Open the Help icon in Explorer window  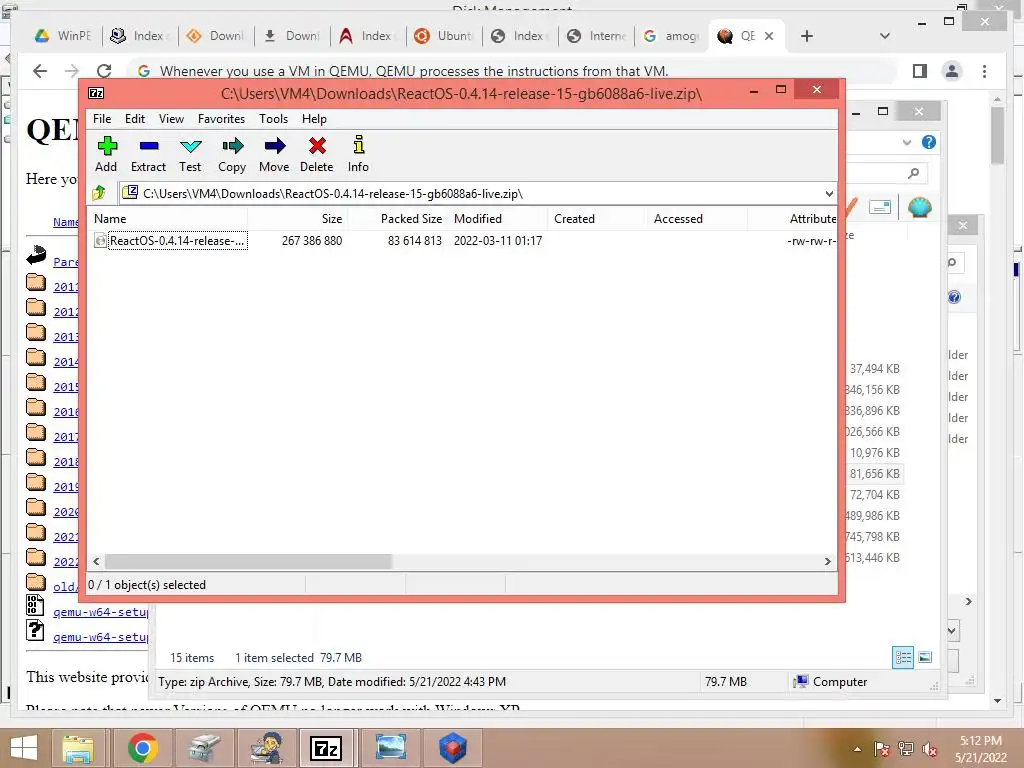coord(929,142)
